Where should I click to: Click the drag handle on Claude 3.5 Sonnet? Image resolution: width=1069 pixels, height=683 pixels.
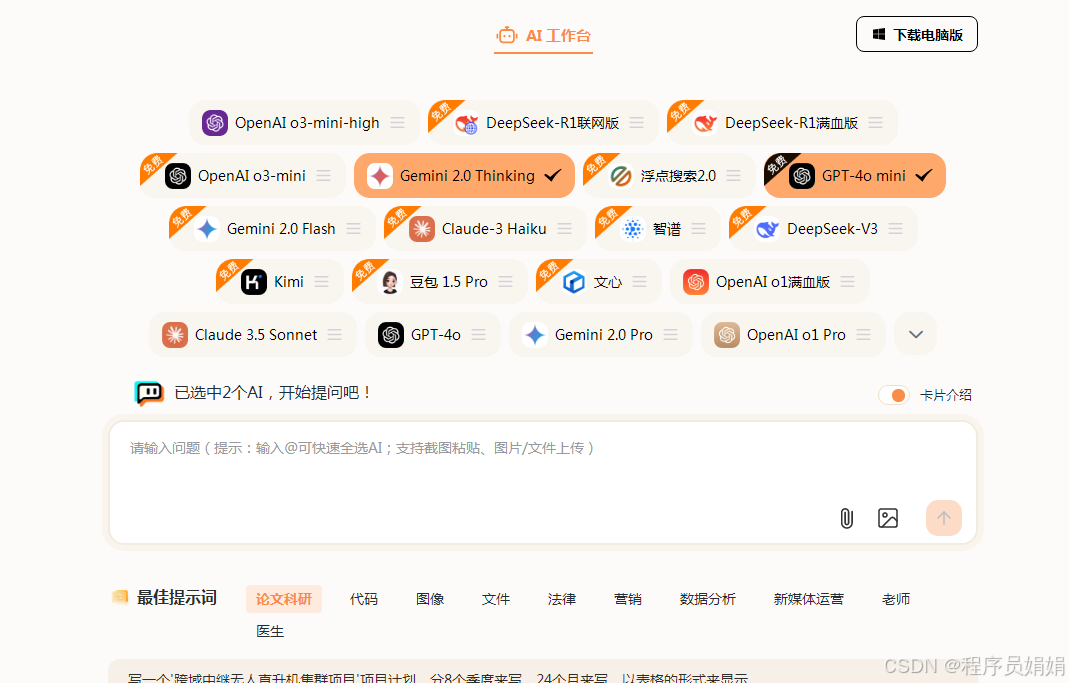[335, 335]
